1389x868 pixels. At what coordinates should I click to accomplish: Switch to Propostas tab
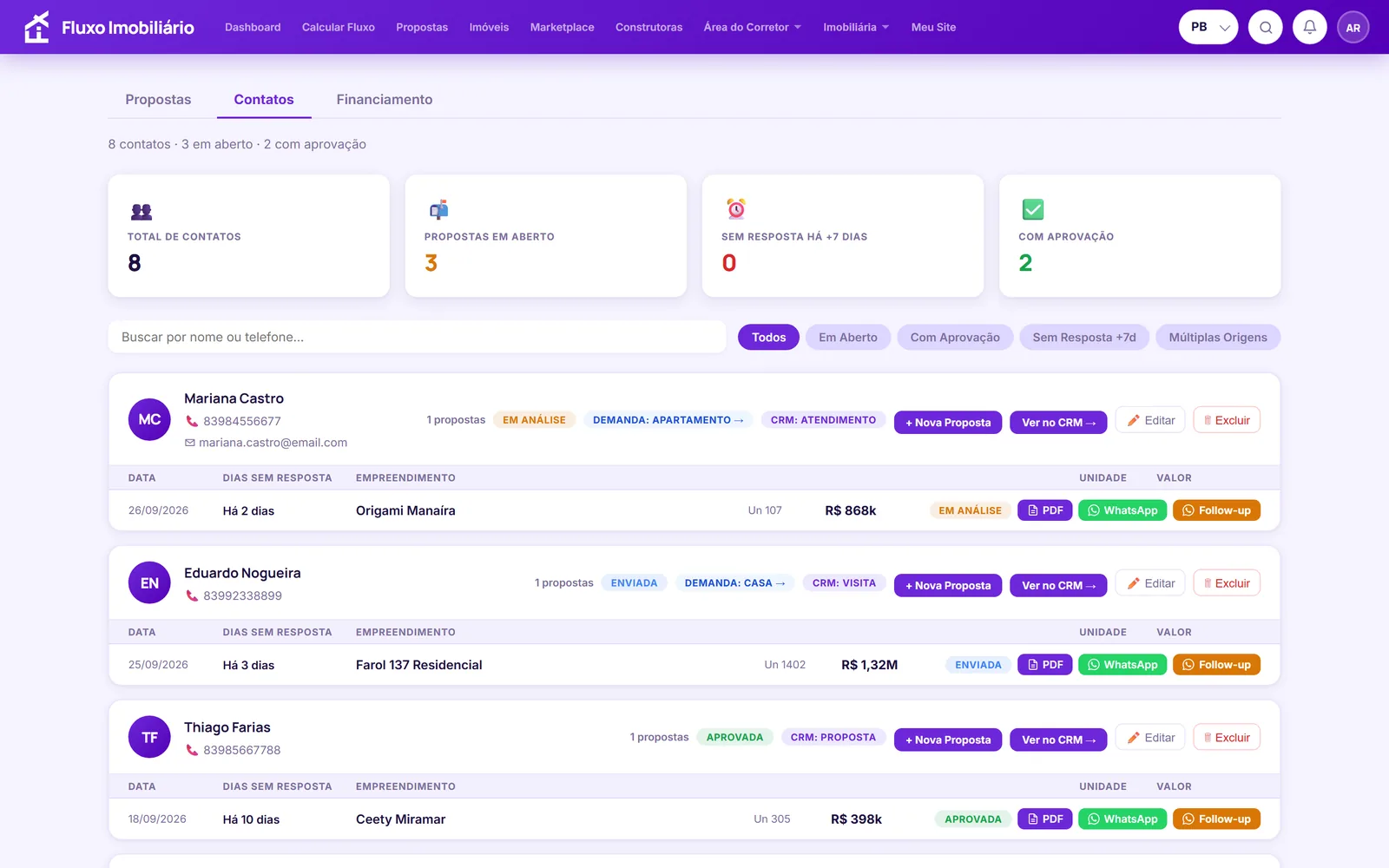158,100
